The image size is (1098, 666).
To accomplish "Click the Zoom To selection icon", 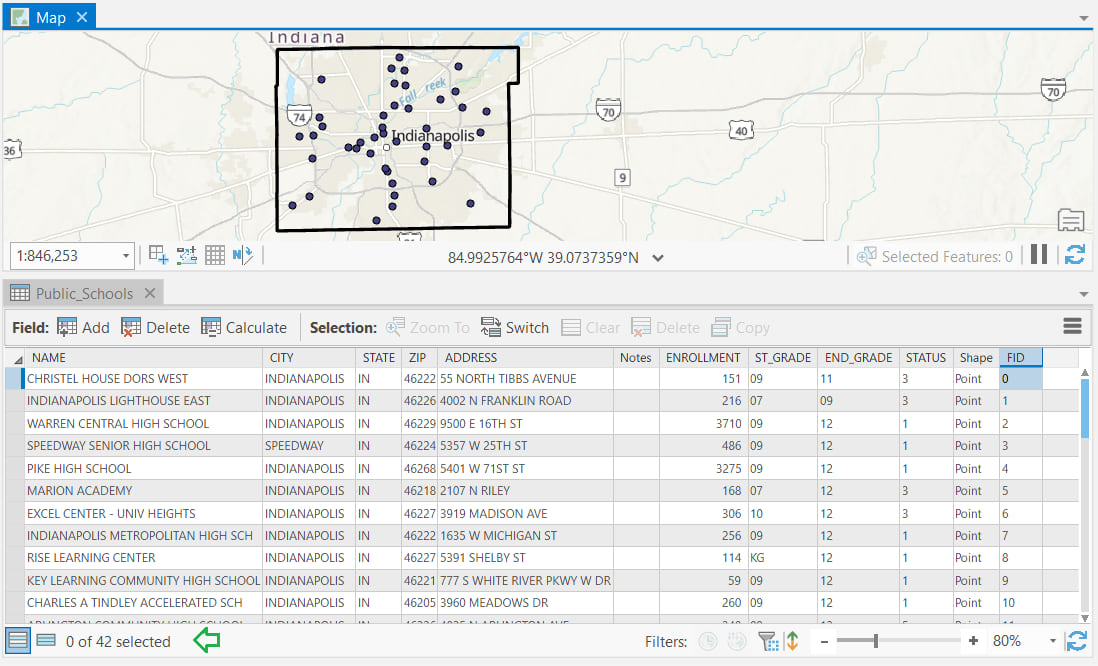I will [x=395, y=327].
